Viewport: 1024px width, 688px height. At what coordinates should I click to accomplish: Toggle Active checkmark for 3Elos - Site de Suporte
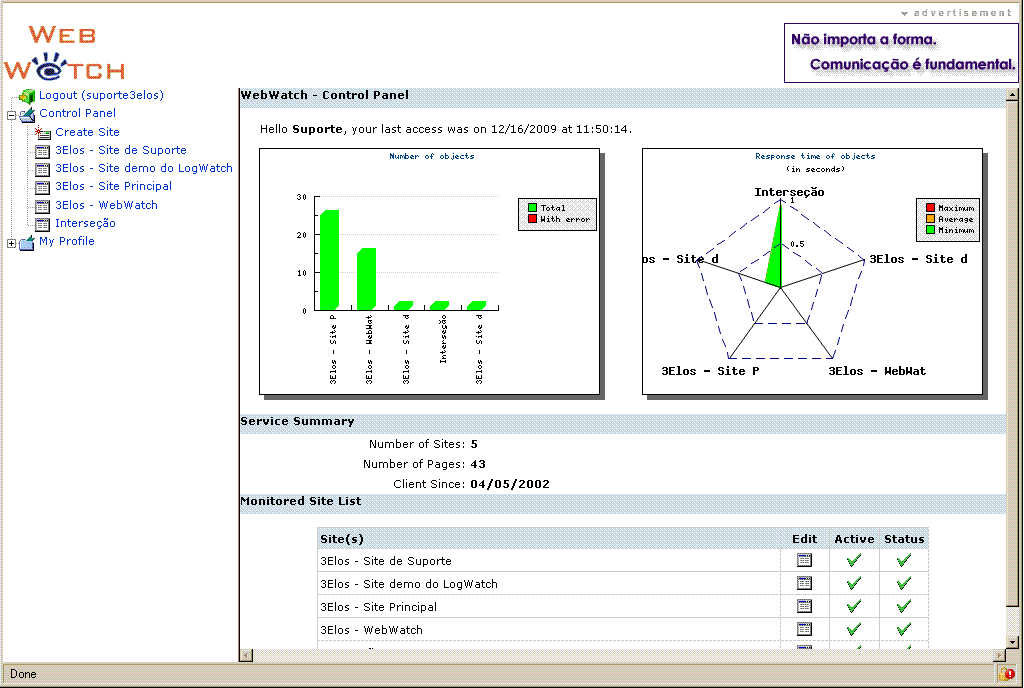click(853, 561)
